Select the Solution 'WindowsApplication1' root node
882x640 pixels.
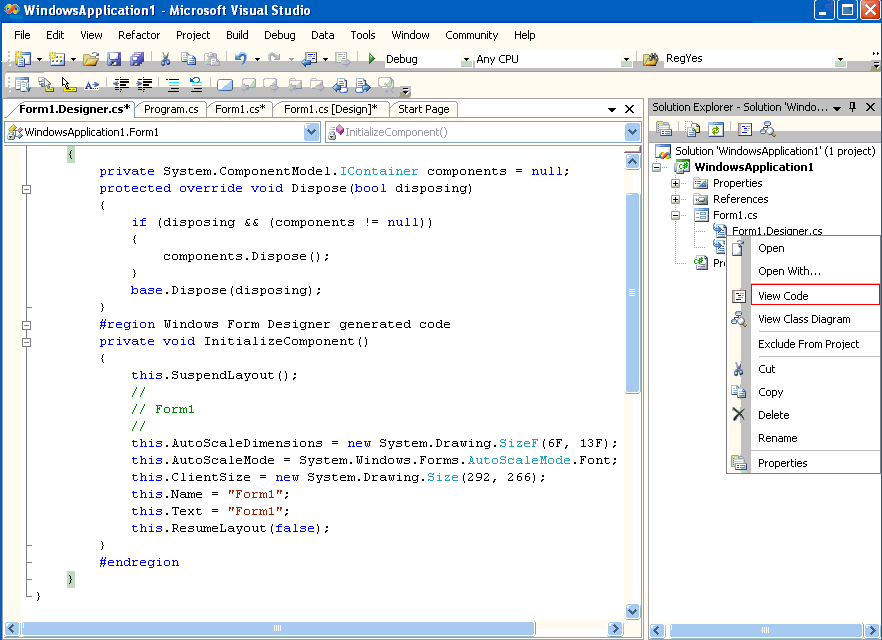775,151
